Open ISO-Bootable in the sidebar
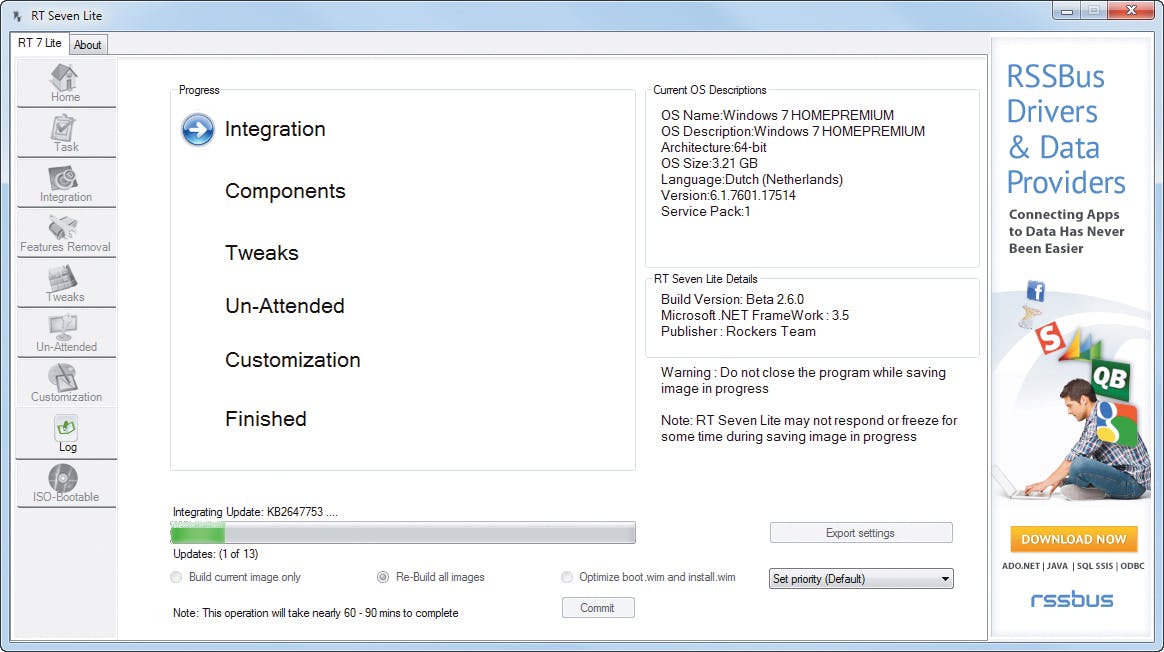Image resolution: width=1164 pixels, height=652 pixels. [x=66, y=483]
